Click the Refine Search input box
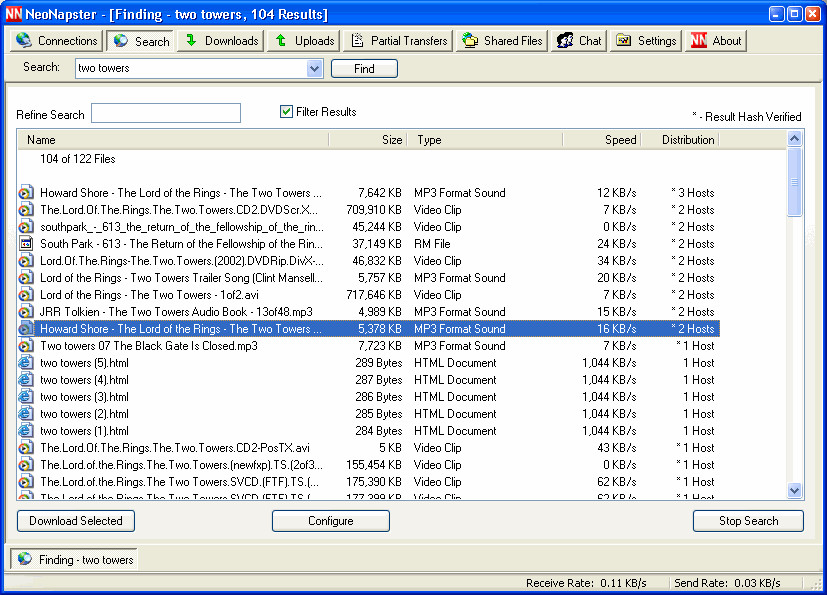This screenshot has width=827, height=595. (166, 113)
